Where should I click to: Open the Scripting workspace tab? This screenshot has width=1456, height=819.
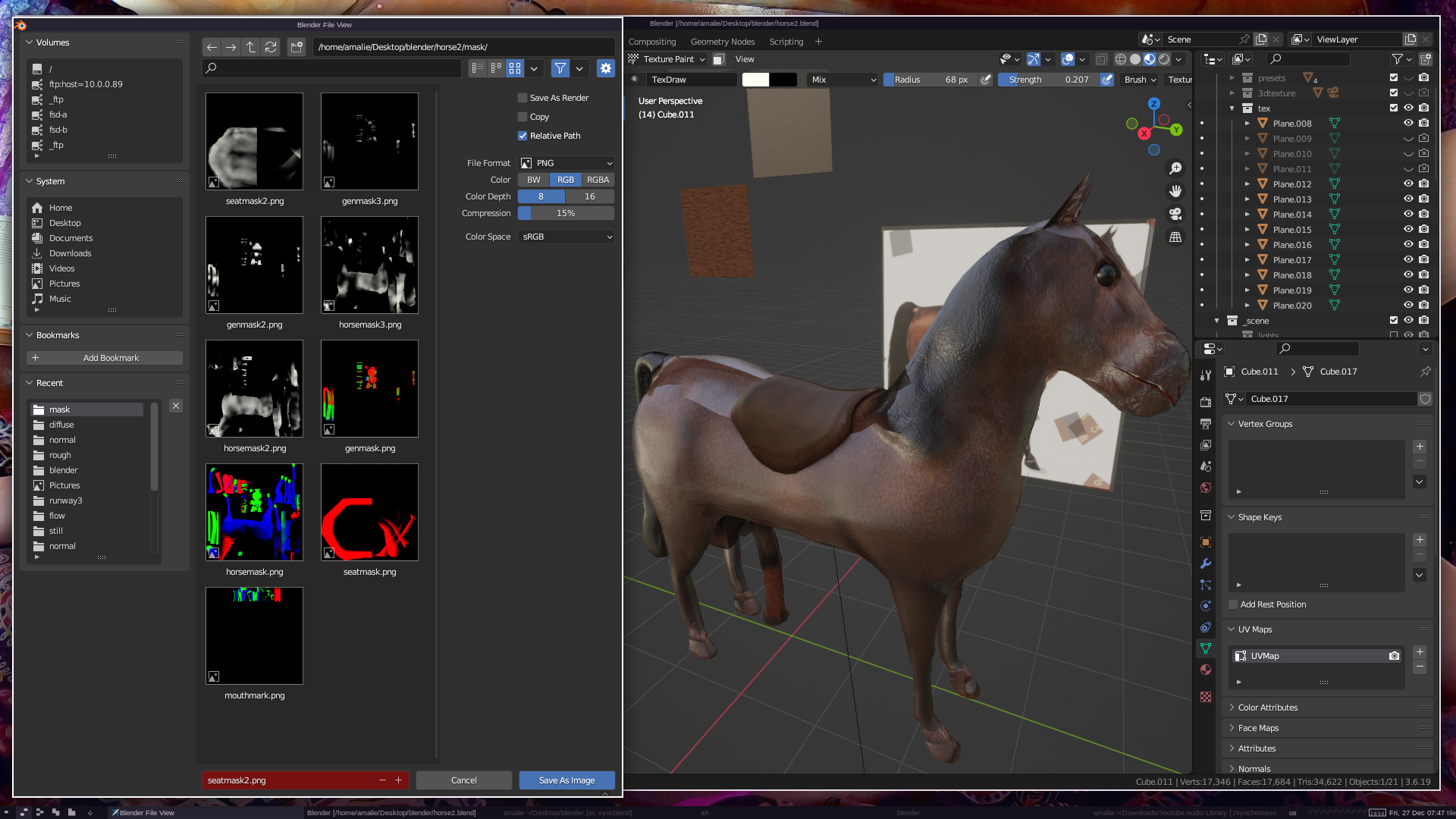[786, 42]
